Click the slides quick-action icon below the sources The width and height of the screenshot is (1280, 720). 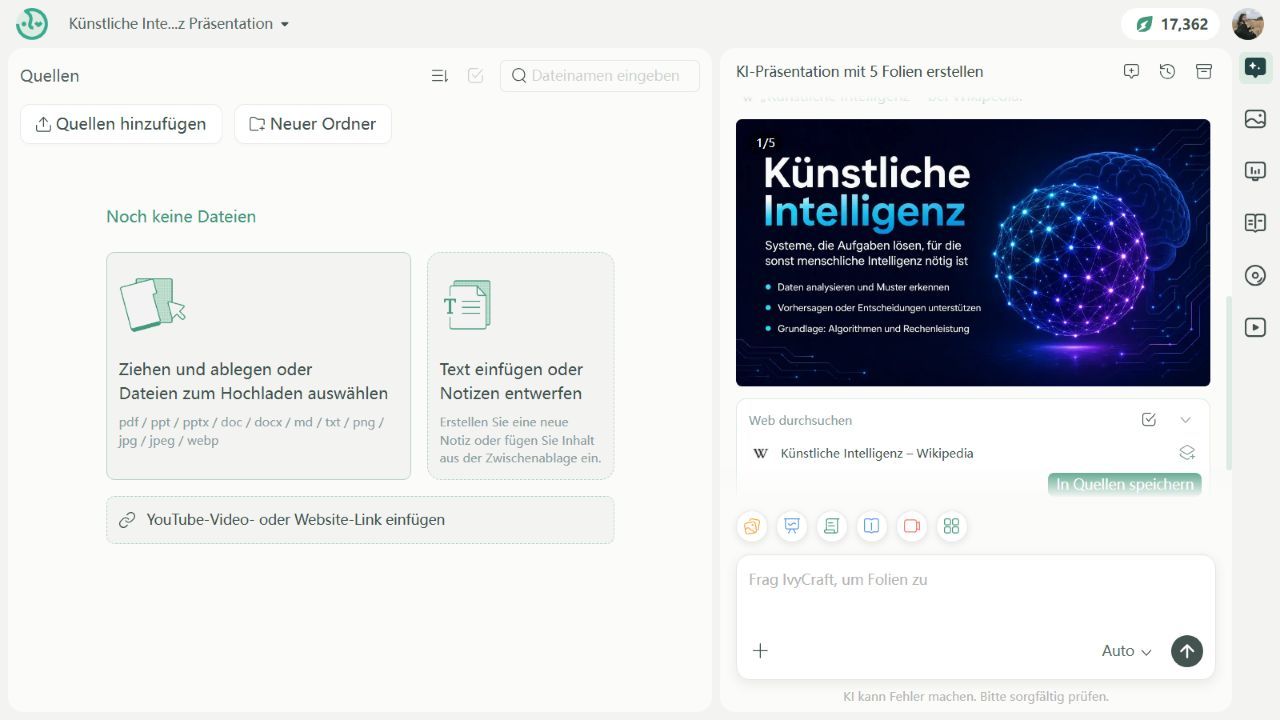pyautogui.click(x=792, y=526)
